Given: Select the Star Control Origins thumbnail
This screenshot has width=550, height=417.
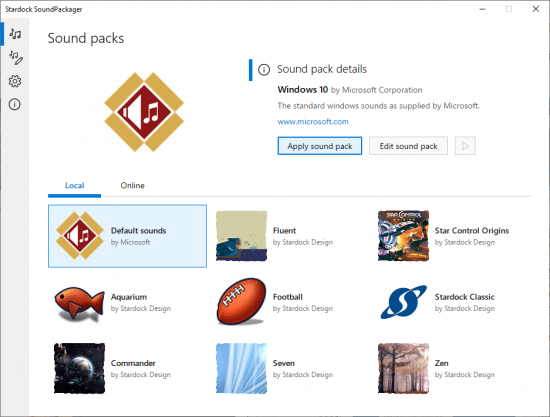Looking at the screenshot, I should (x=403, y=236).
